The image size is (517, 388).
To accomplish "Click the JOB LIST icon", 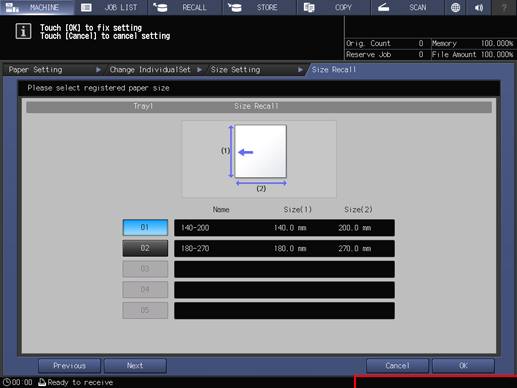I will (x=86, y=7).
